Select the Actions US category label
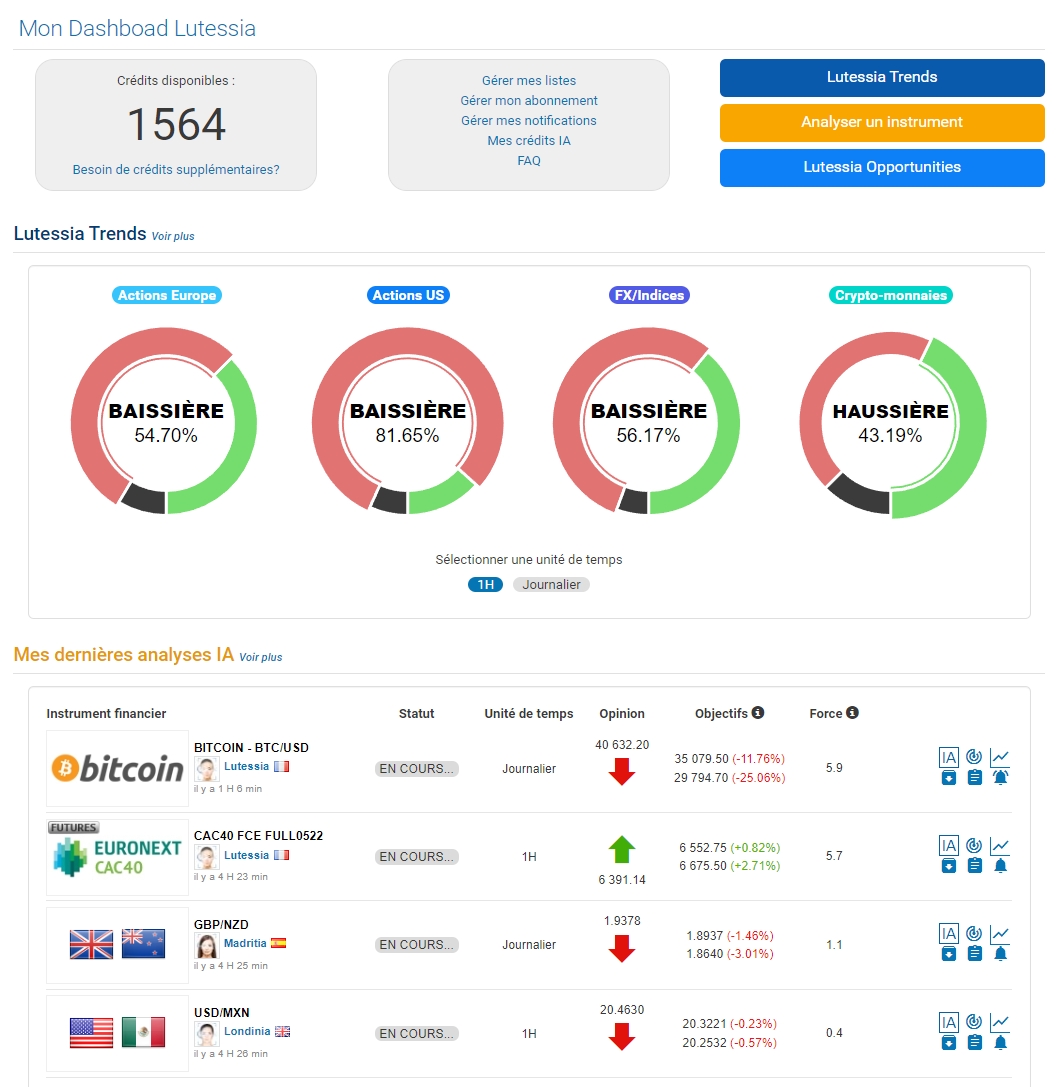Screen dimensions: 1057x1087 point(408,295)
